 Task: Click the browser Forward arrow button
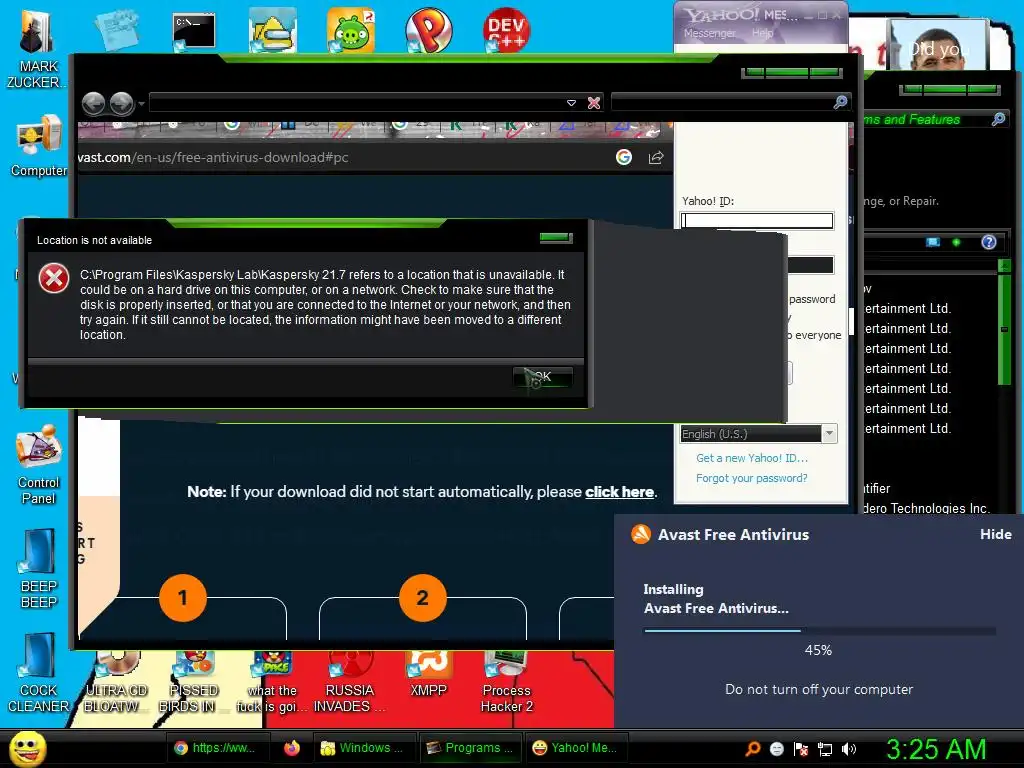(121, 103)
